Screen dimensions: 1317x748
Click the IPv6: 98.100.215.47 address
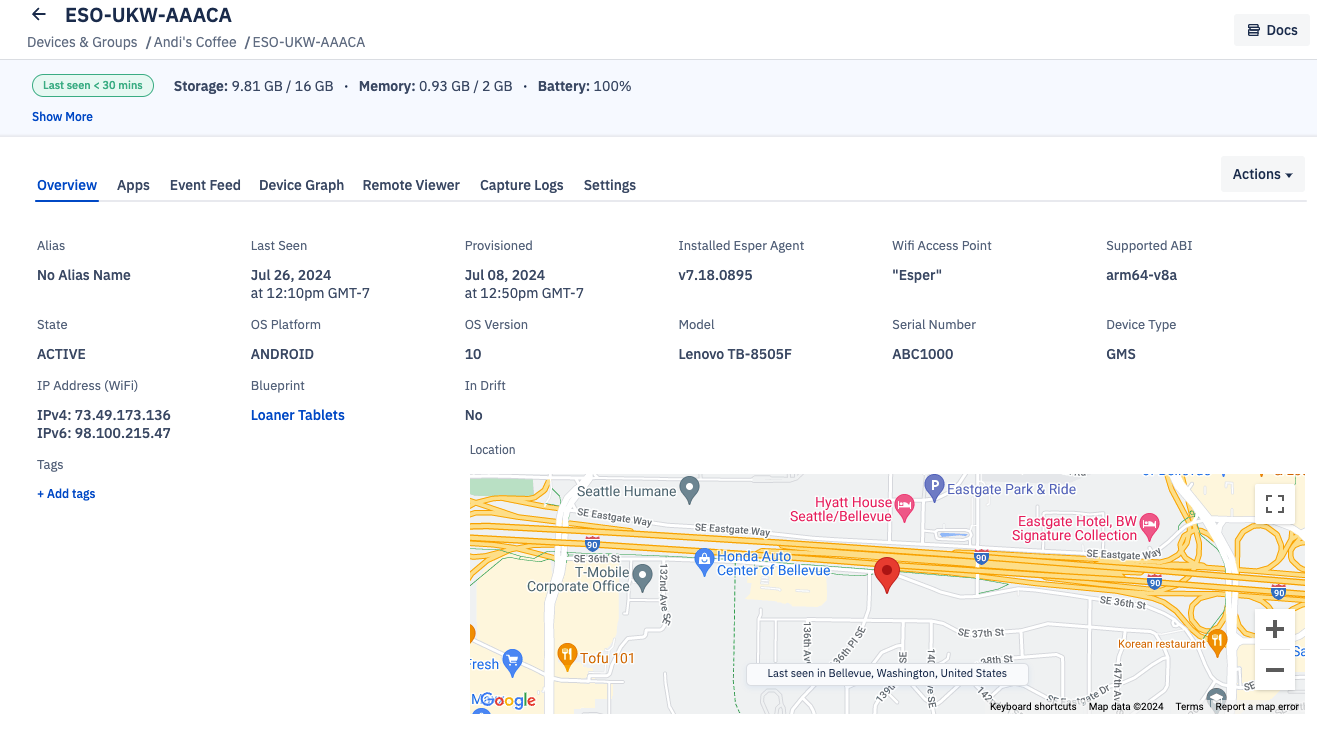(x=104, y=433)
